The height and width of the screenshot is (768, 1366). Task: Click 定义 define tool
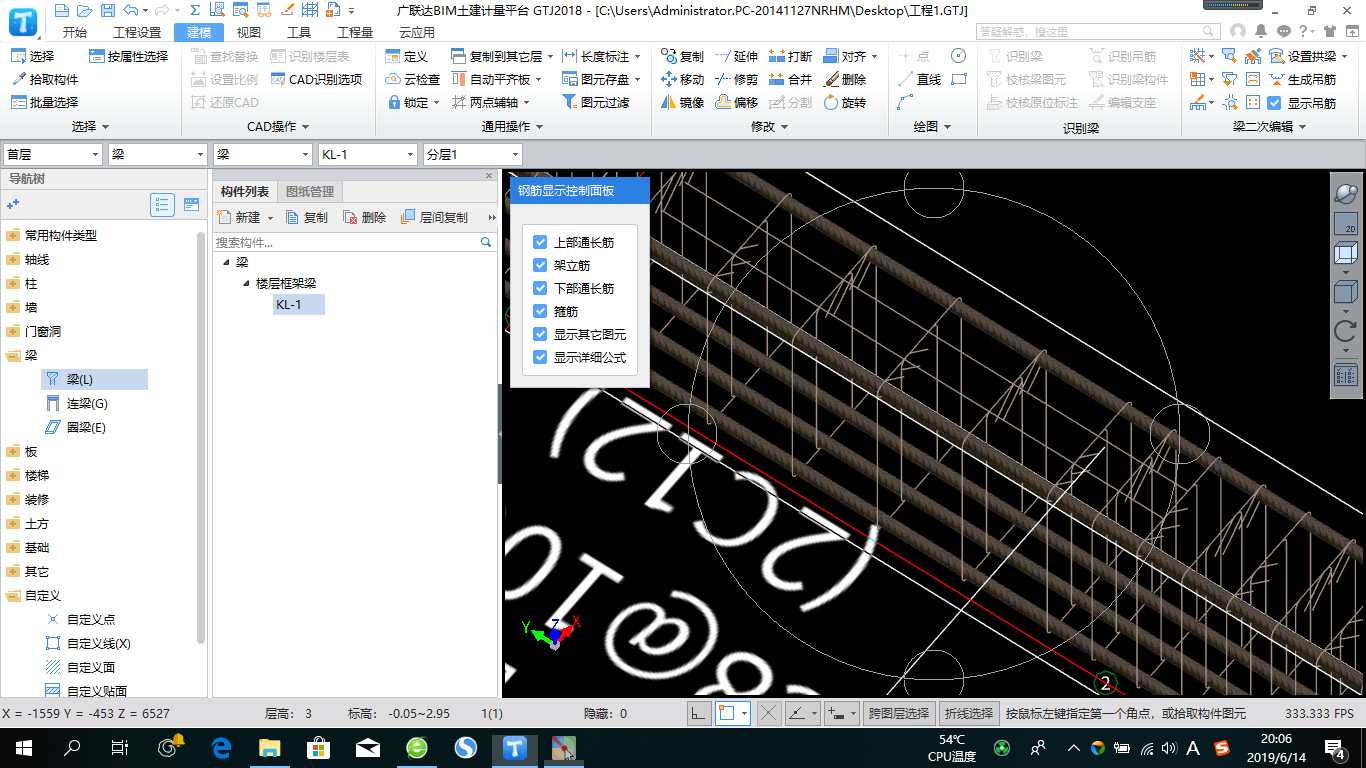[406, 57]
